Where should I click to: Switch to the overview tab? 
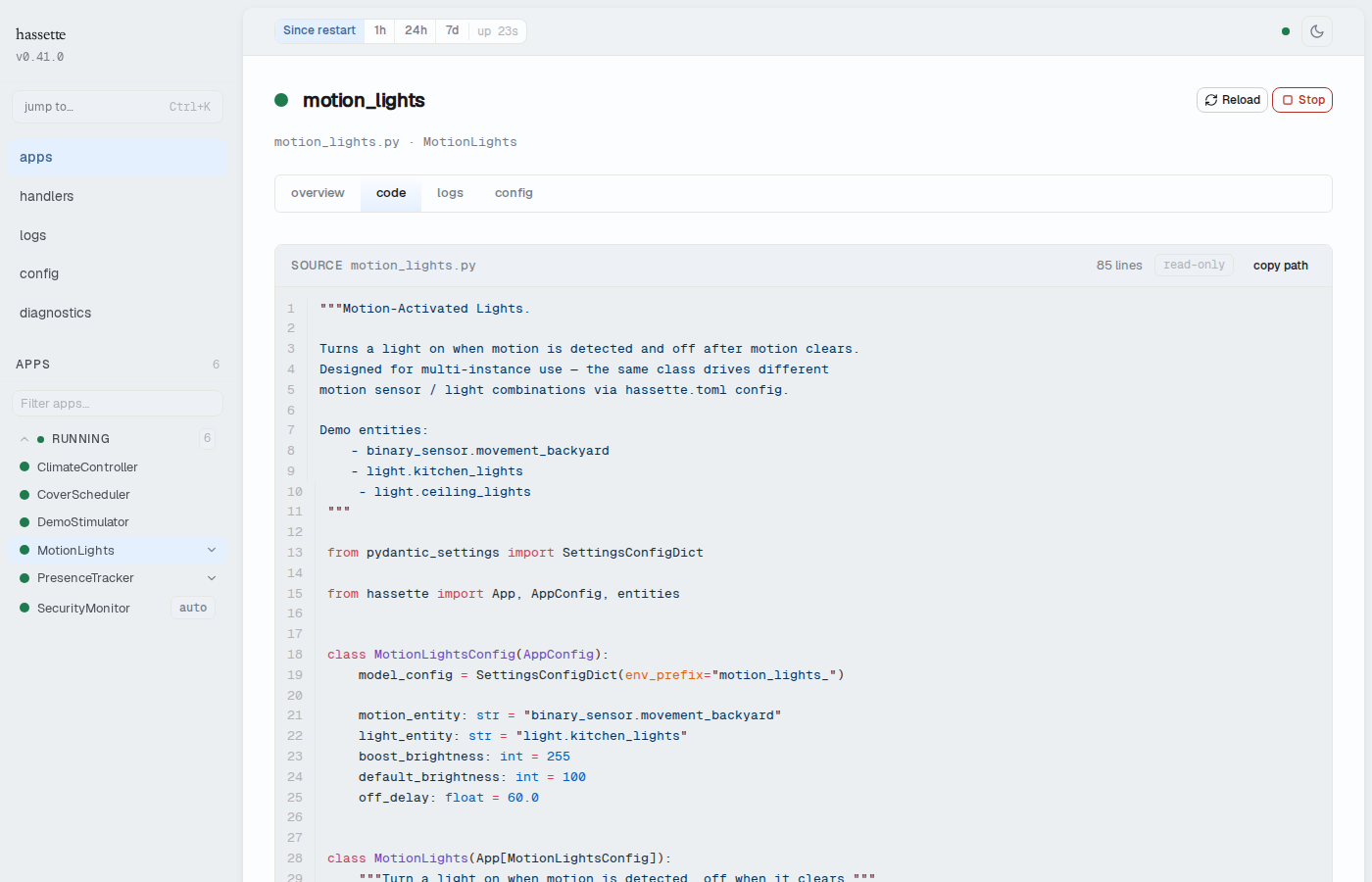click(318, 193)
